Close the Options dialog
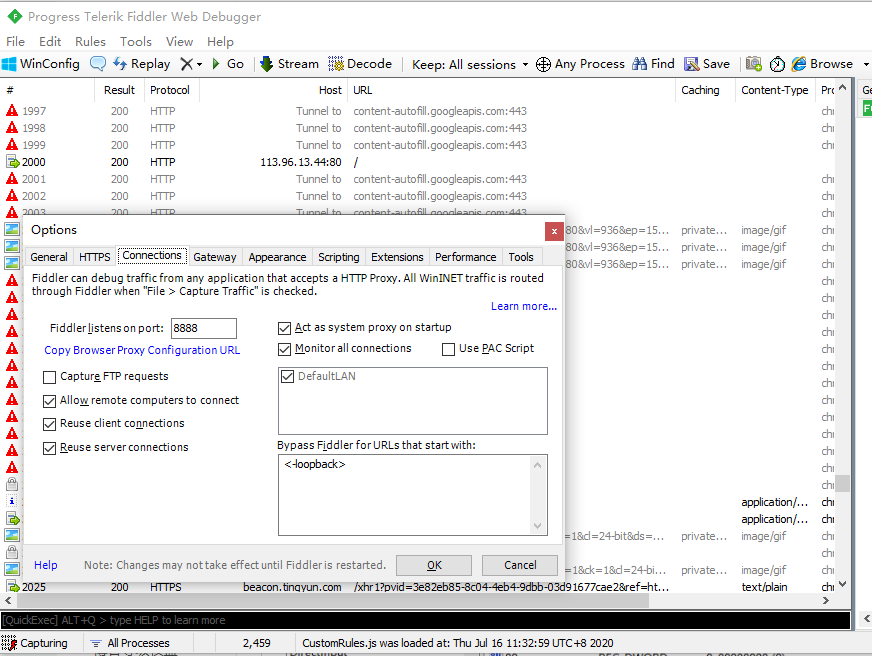The width and height of the screenshot is (872, 656). click(554, 231)
